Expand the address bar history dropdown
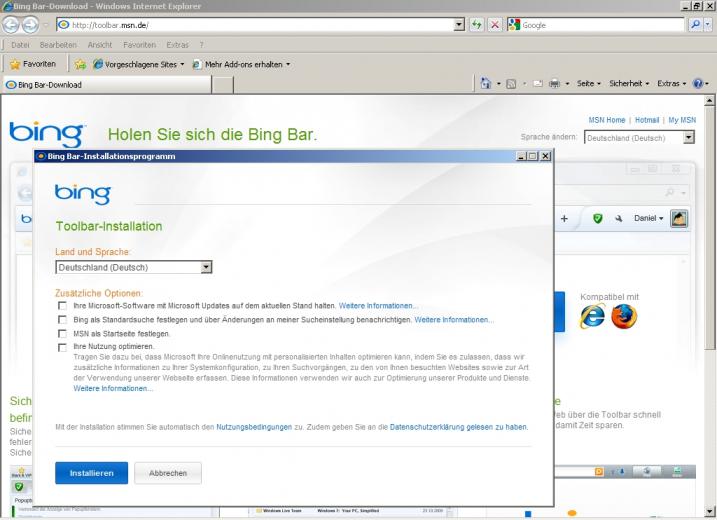Image resolution: width=717 pixels, height=520 pixels. click(x=459, y=25)
